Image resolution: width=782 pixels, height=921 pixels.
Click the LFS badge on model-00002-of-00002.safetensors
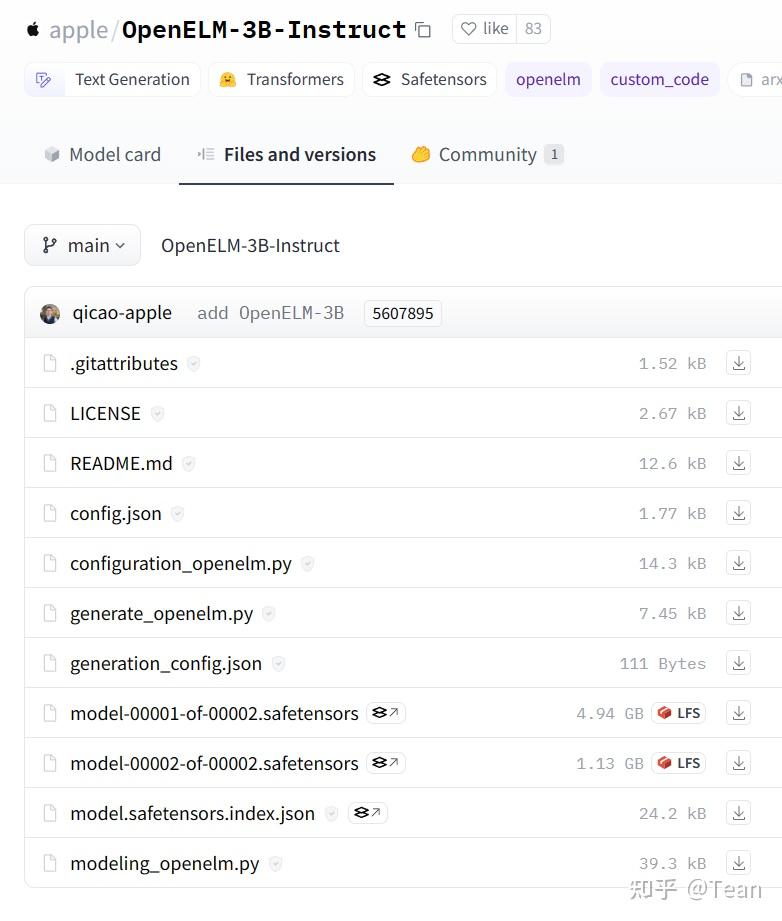(678, 762)
